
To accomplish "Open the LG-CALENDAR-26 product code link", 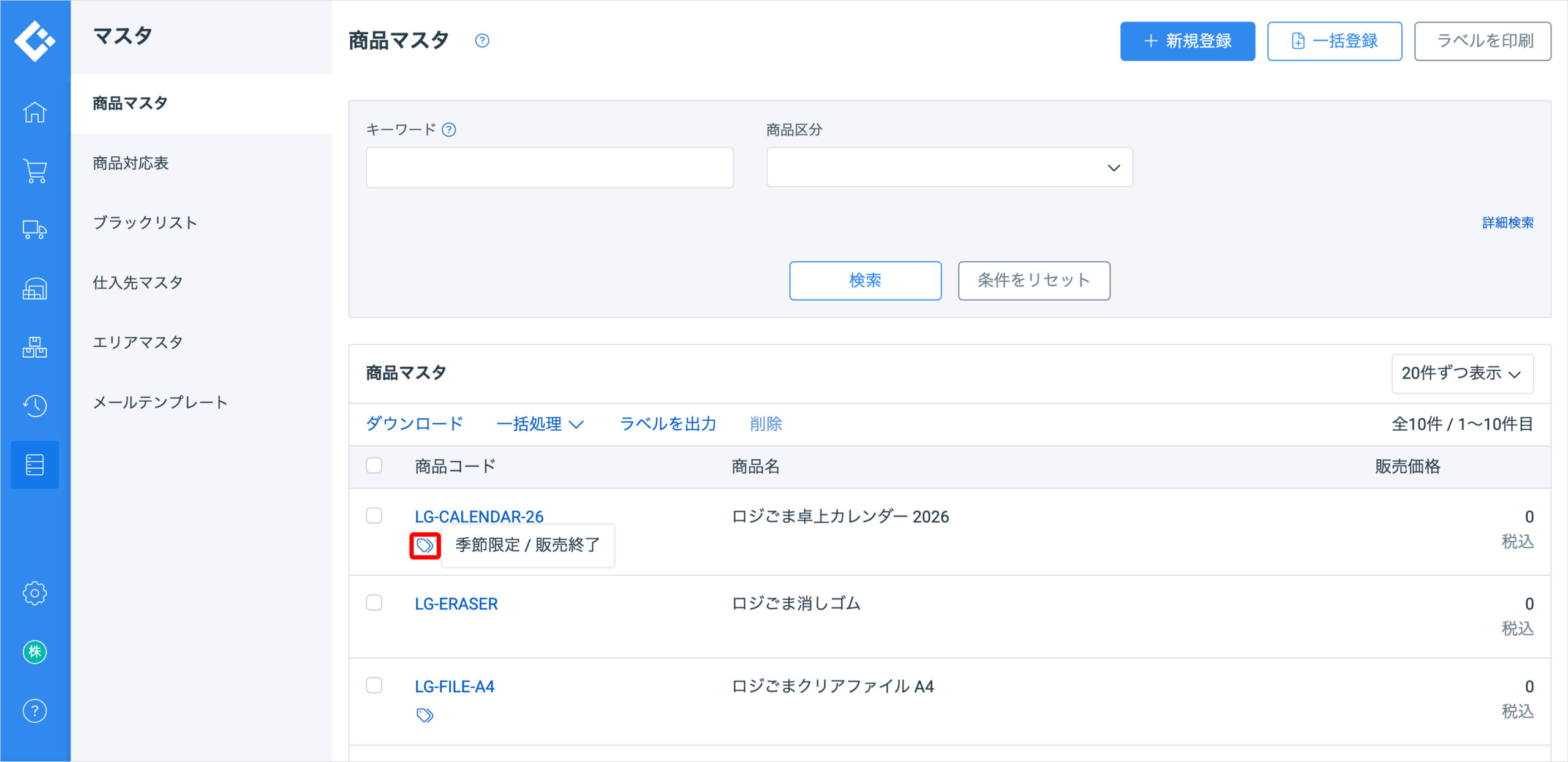I will click(x=479, y=517).
